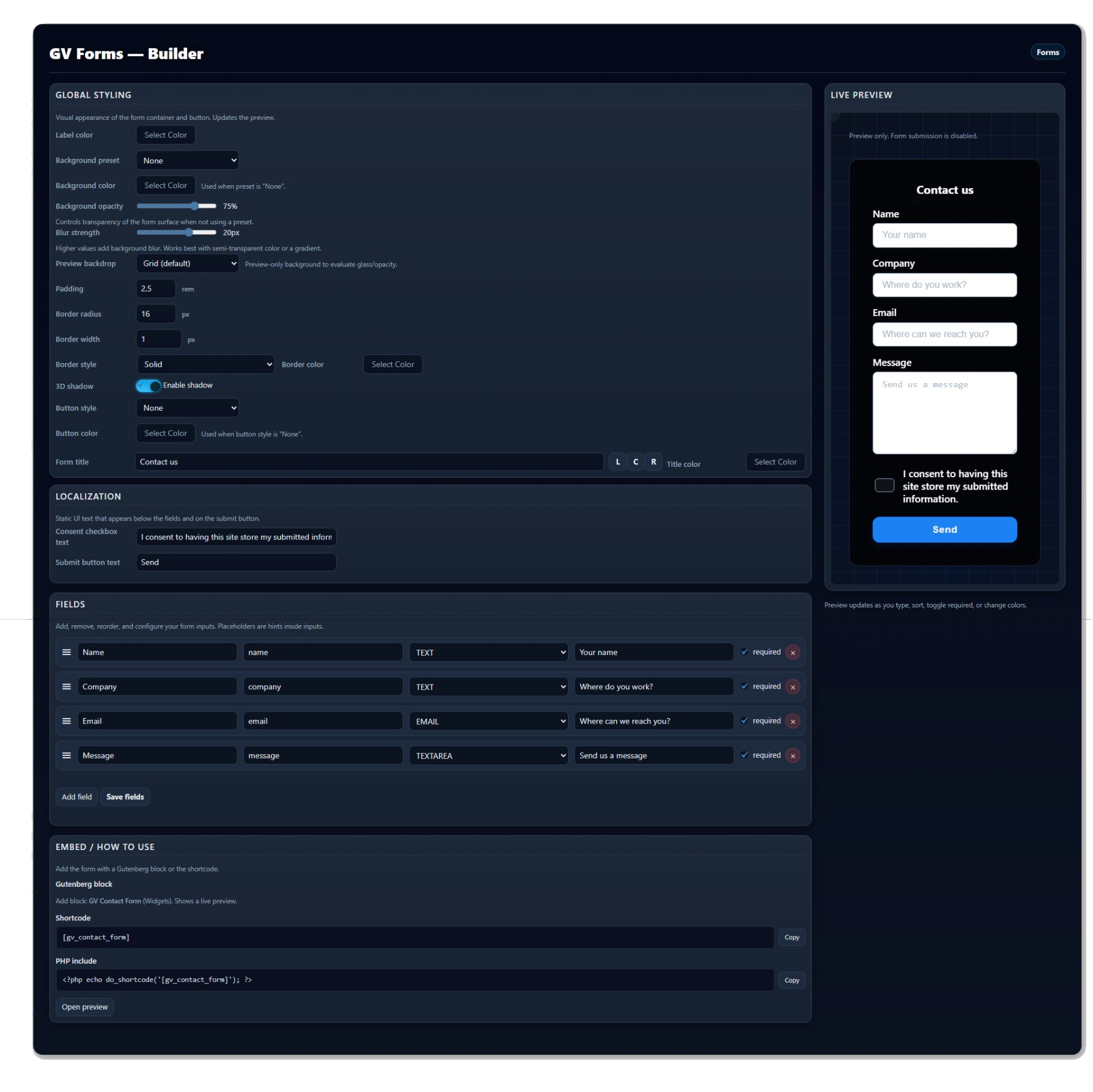Image resolution: width=1093 pixels, height=1092 pixels.
Task: Open Background color Select Color picker
Action: pos(166,185)
